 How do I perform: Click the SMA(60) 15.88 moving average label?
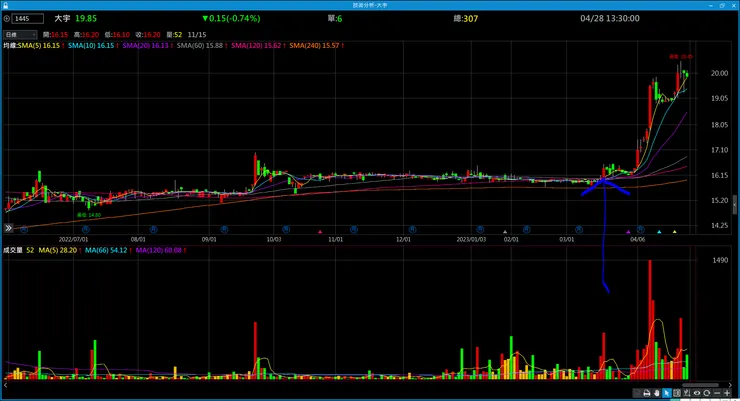[202, 46]
